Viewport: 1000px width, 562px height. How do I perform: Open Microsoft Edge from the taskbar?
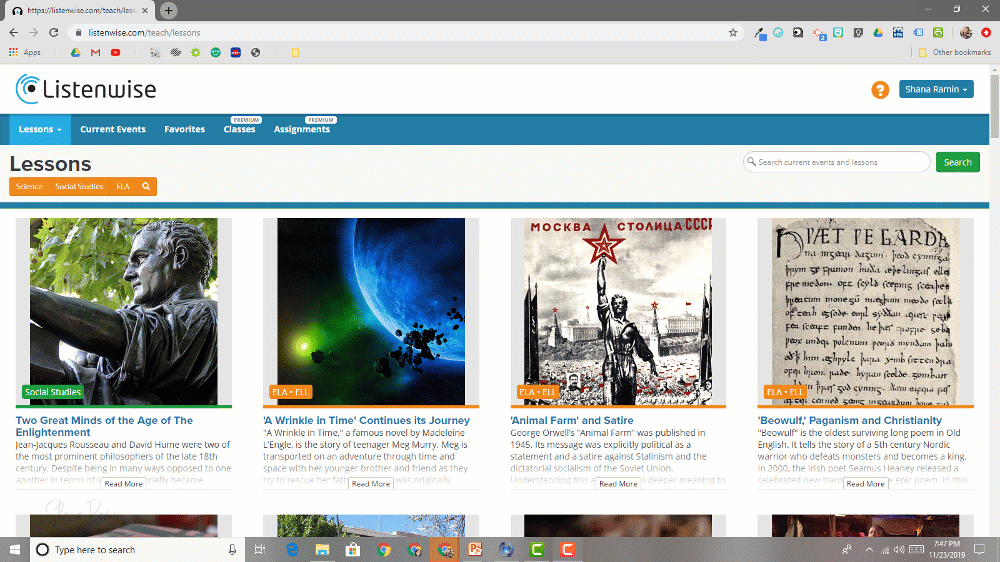point(292,549)
